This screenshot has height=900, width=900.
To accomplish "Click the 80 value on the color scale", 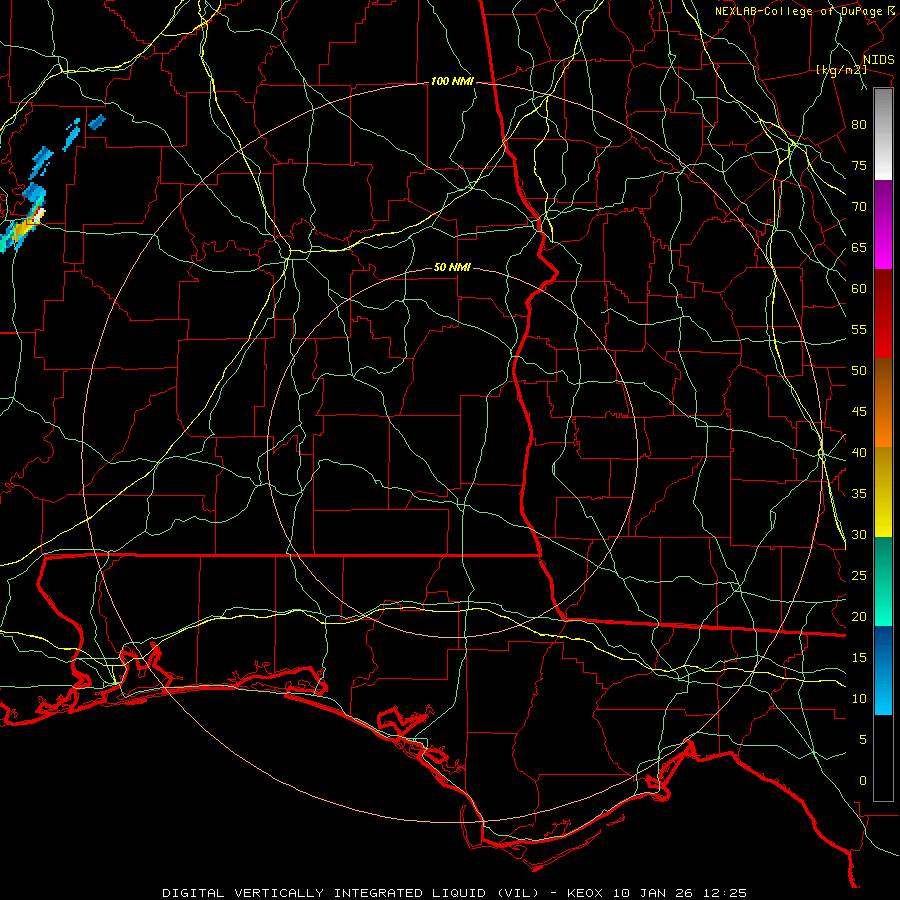I will 859,125.
